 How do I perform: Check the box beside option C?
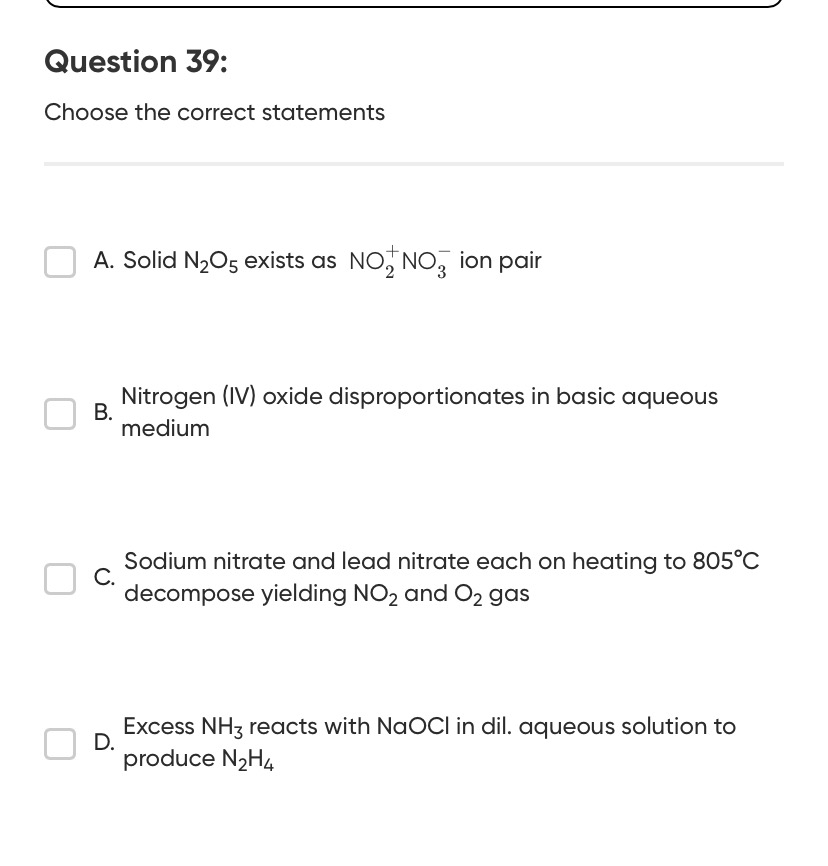point(60,579)
